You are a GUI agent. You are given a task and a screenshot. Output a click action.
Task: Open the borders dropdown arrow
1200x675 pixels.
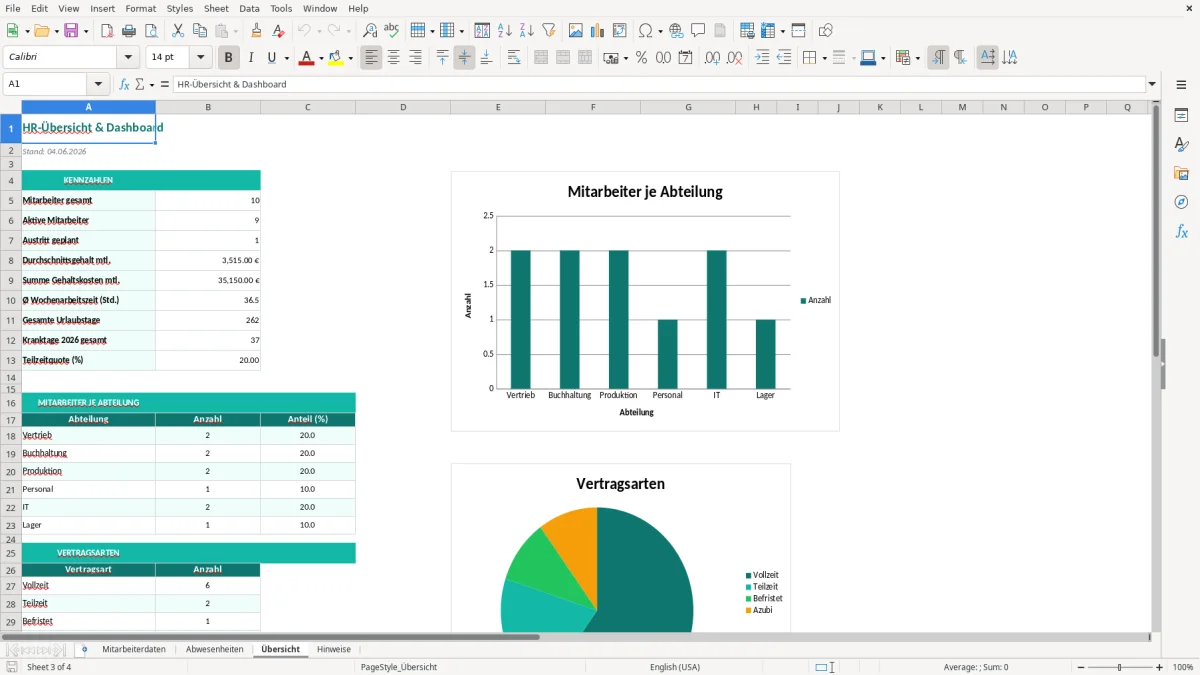tap(823, 58)
